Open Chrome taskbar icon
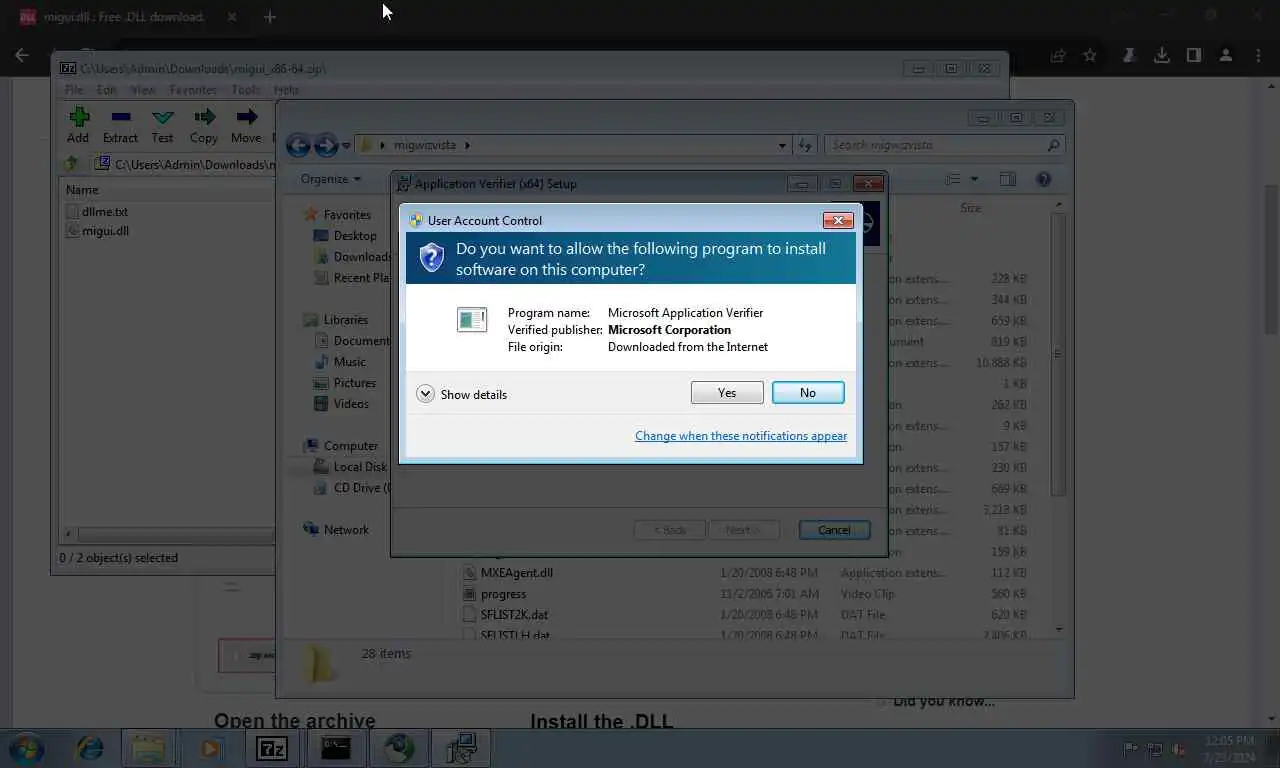Screen dimensions: 1280x768 pyautogui.click(x=399, y=748)
